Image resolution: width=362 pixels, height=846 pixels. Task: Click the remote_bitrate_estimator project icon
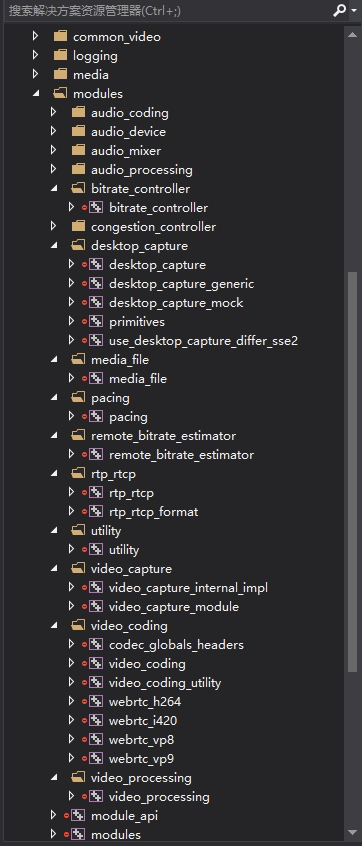coord(95,454)
